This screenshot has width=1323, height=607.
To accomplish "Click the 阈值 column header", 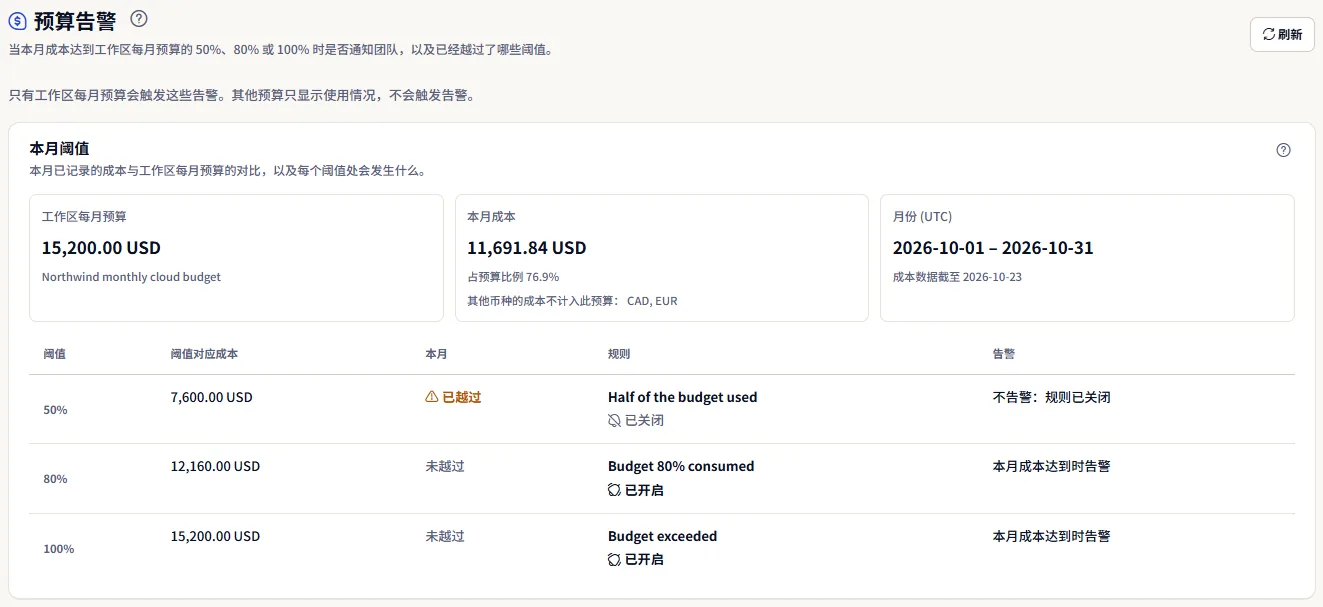I will click(55, 354).
